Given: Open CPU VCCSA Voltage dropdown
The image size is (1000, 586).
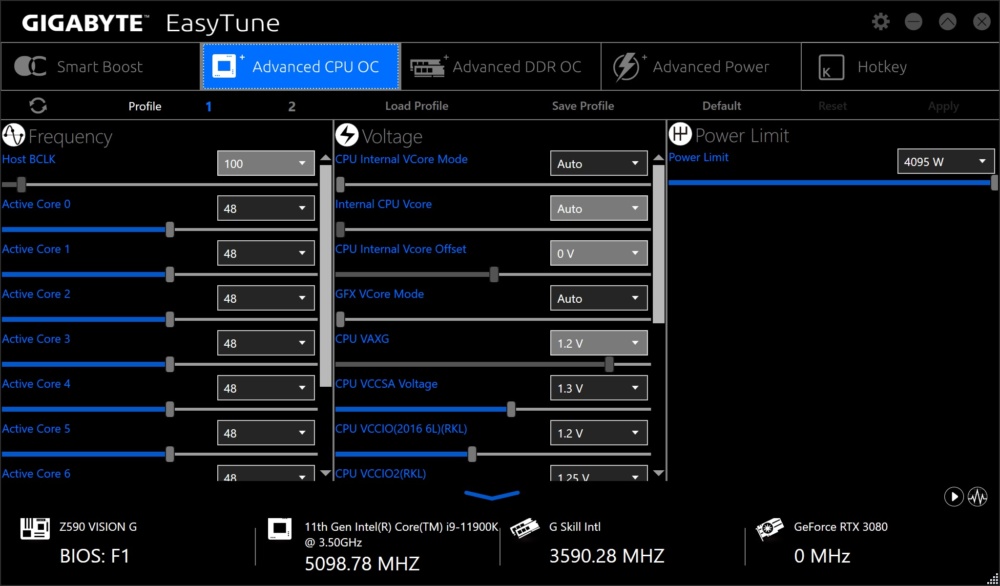Looking at the screenshot, I should (x=598, y=388).
